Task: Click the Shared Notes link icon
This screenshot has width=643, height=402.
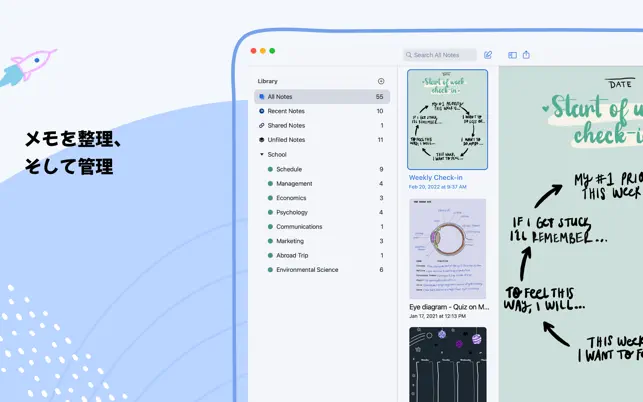Action: tap(262, 126)
